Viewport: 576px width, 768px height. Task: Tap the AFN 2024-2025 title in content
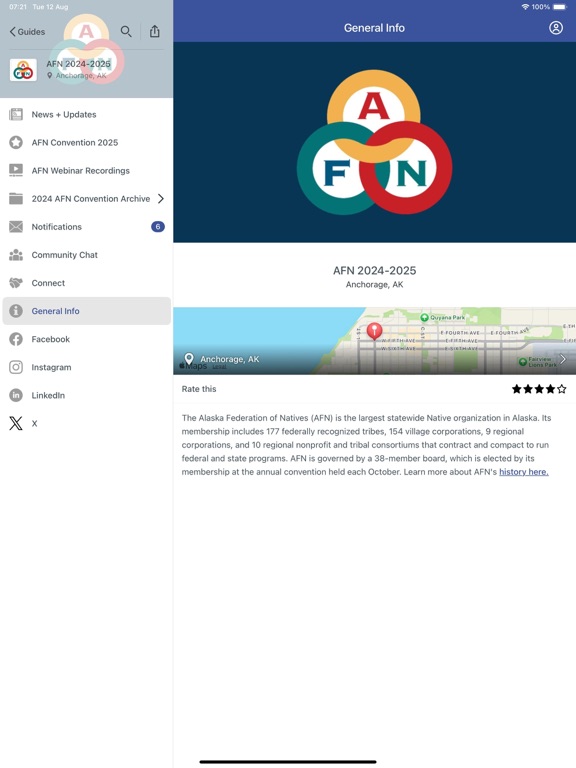[374, 270]
